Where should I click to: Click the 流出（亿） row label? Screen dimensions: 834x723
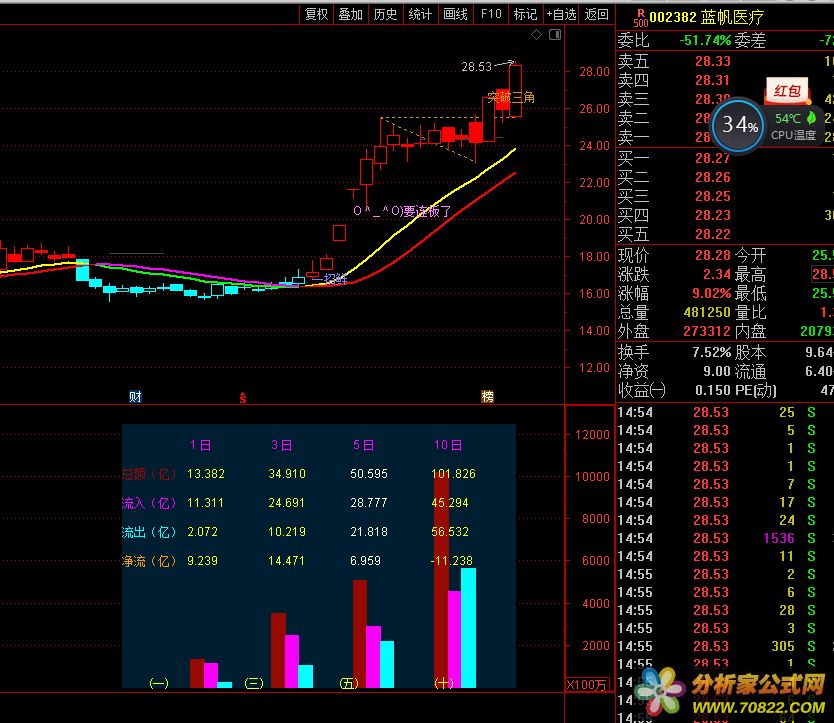[149, 532]
